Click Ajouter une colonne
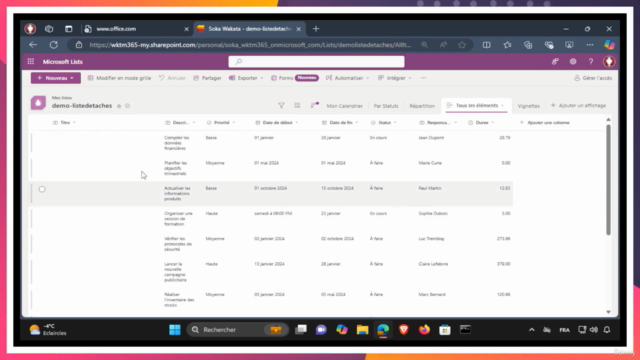This screenshot has width=640, height=360. 544,122
